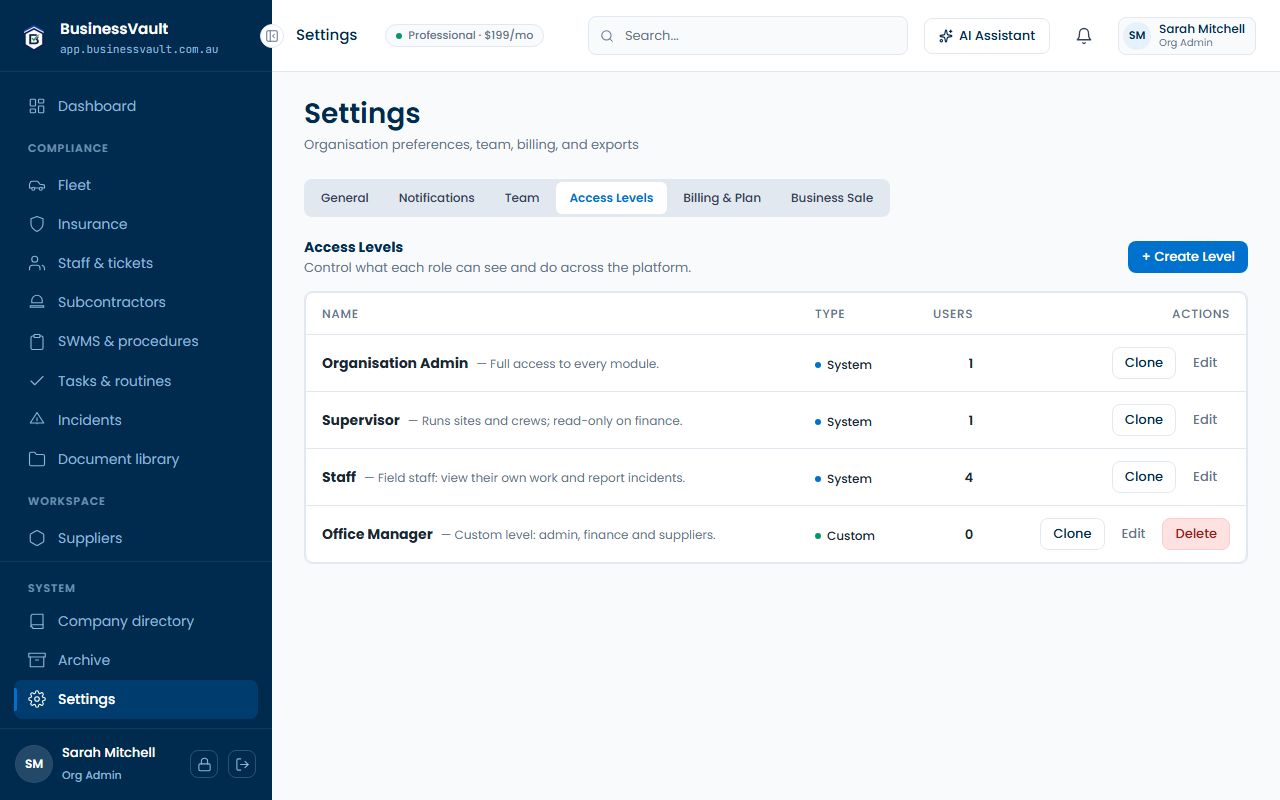Select the Access Levels tab
This screenshot has width=1280, height=800.
[x=611, y=198]
